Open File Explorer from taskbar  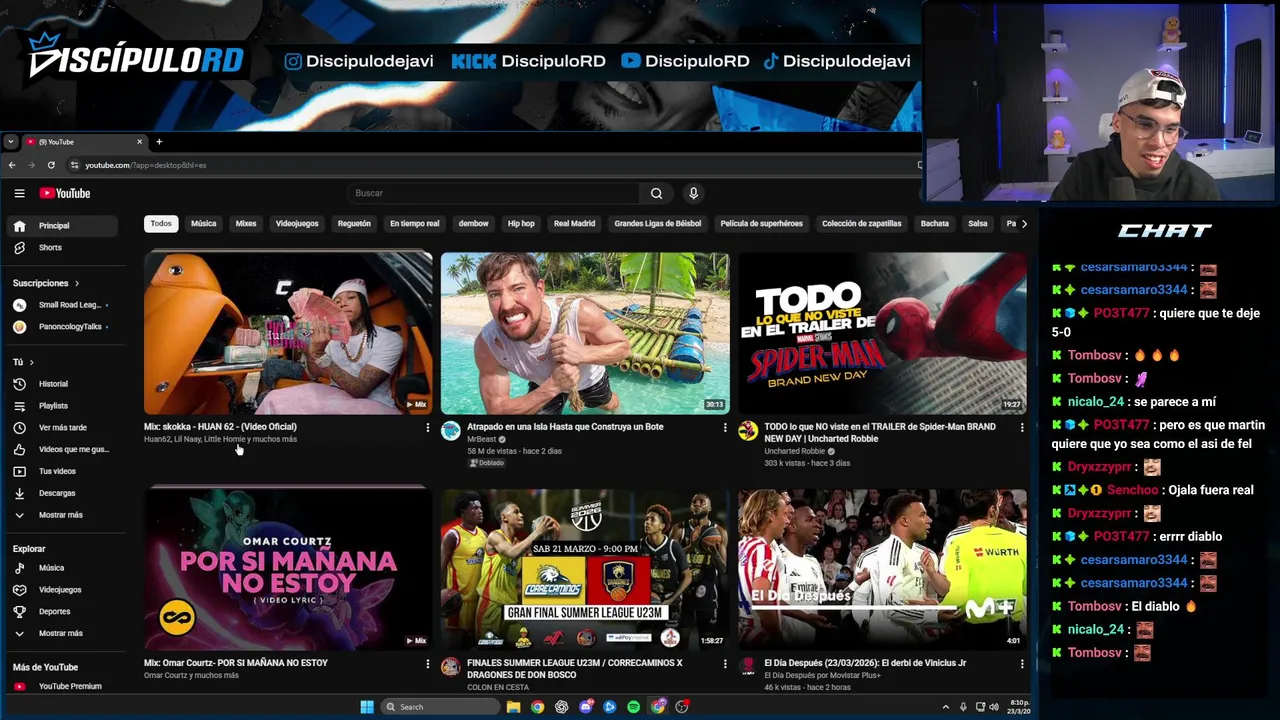[x=513, y=707]
